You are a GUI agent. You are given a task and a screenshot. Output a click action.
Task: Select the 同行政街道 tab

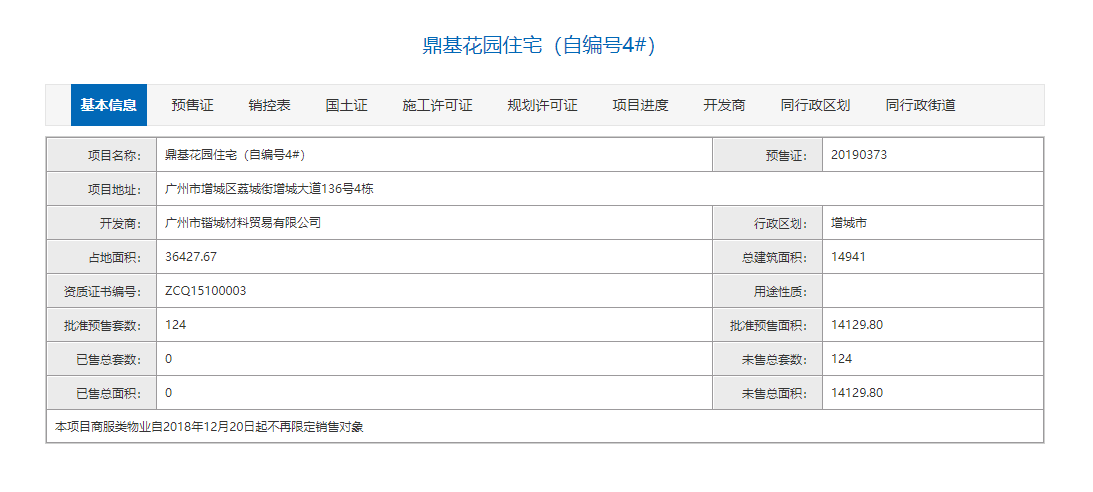coord(920,105)
